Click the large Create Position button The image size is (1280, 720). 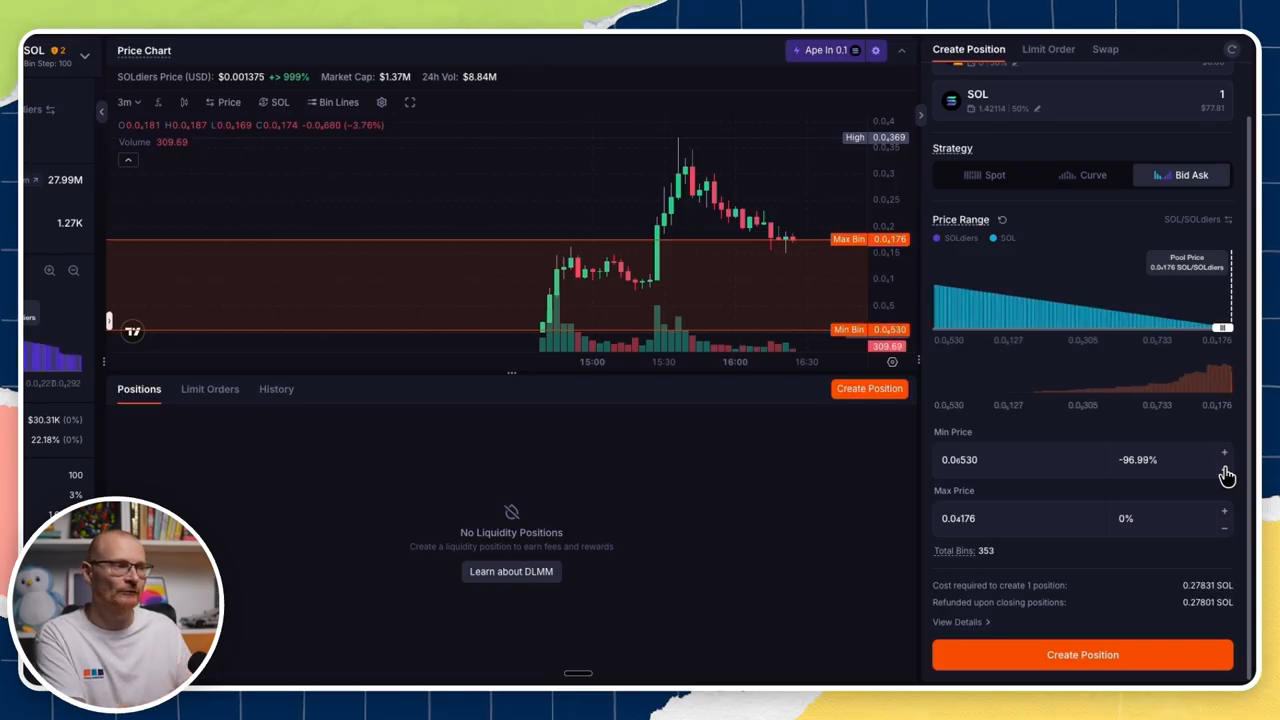coord(1082,655)
